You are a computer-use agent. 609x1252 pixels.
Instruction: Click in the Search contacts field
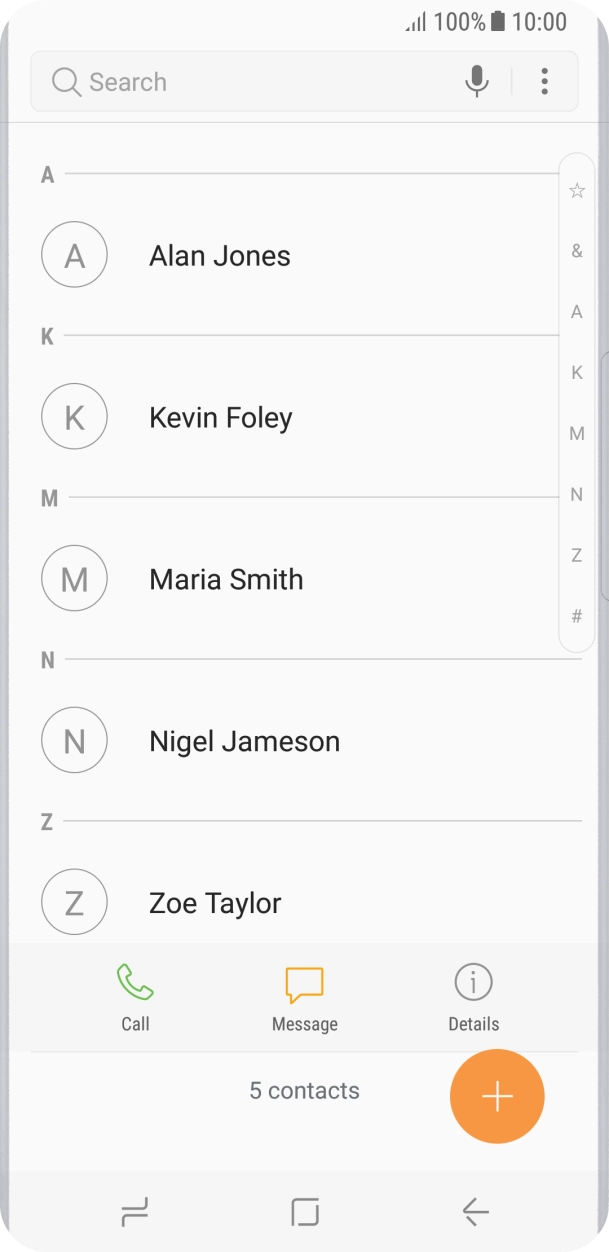[x=250, y=82]
